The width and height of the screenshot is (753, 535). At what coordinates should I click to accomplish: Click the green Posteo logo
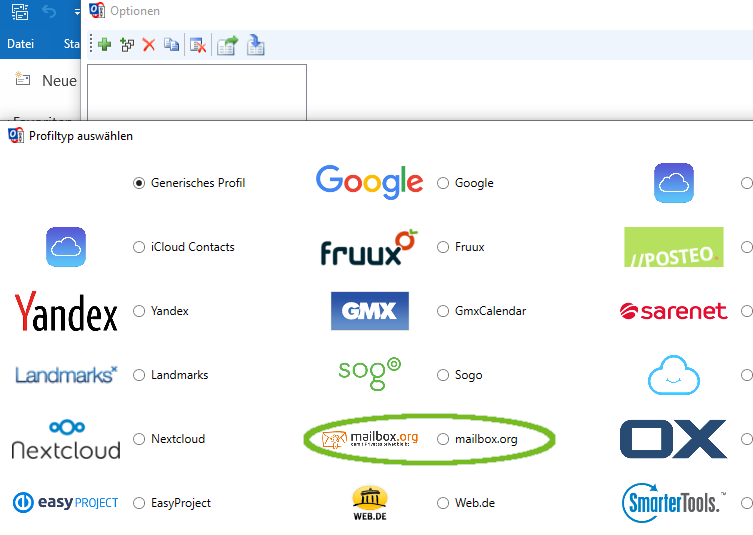(674, 247)
